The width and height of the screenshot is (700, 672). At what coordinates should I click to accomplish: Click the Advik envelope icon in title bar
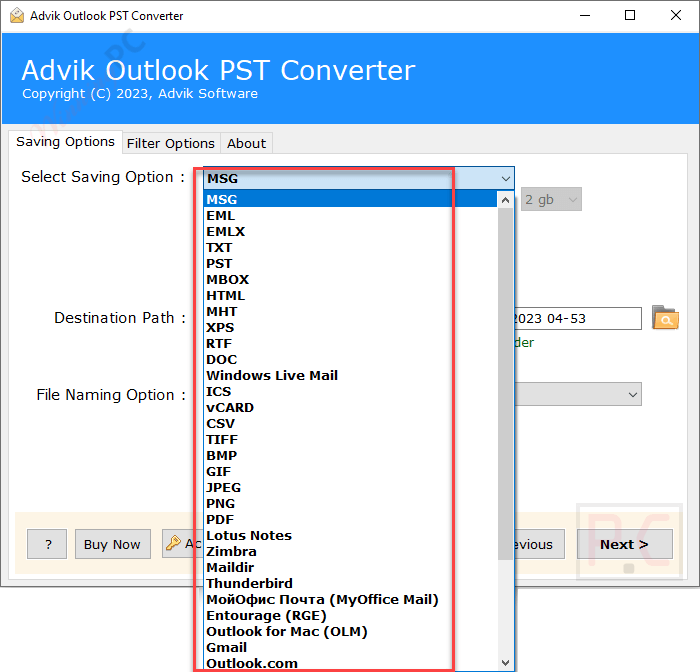tap(17, 16)
